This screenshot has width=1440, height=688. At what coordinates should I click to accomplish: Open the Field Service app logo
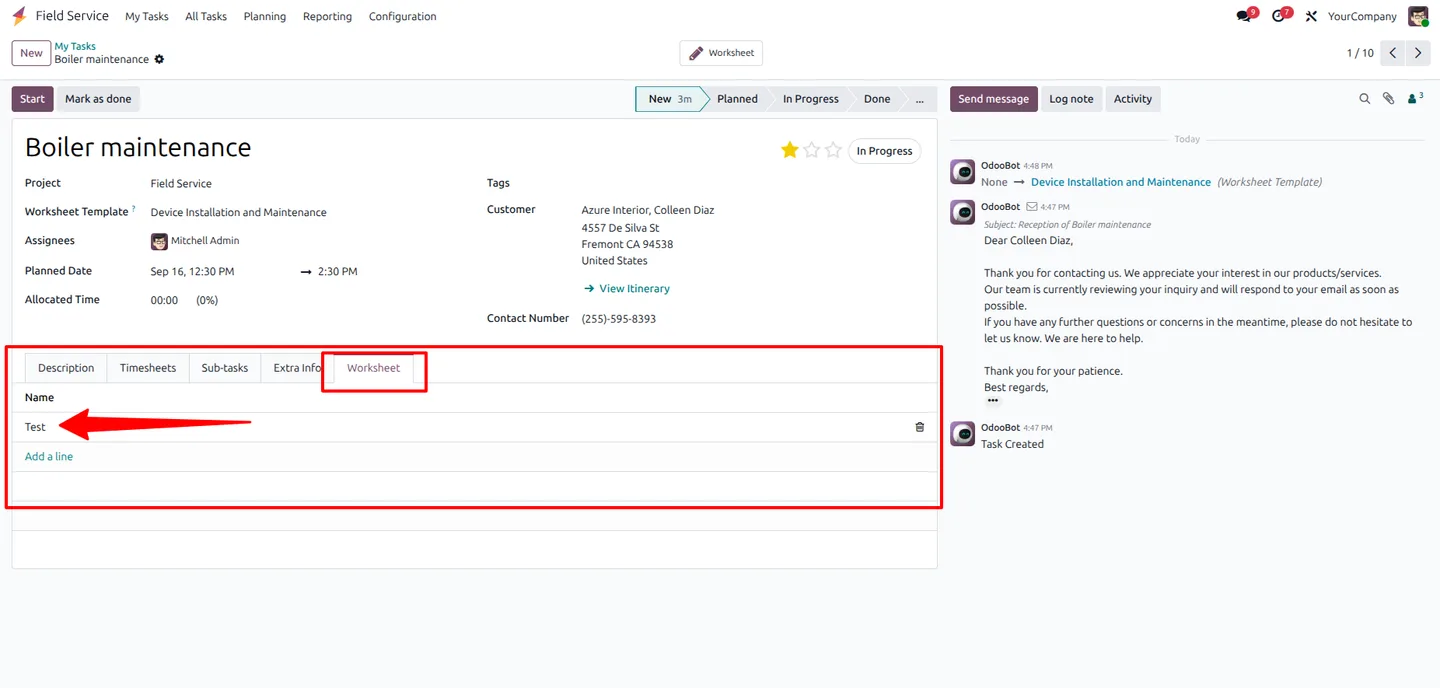click(x=19, y=16)
